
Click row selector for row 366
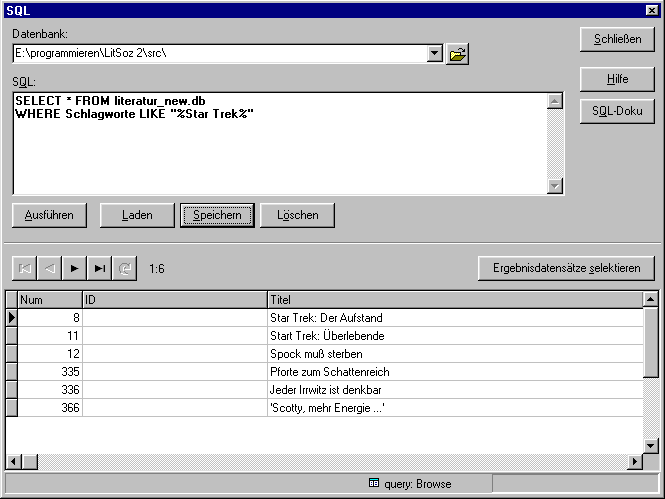pos(11,408)
